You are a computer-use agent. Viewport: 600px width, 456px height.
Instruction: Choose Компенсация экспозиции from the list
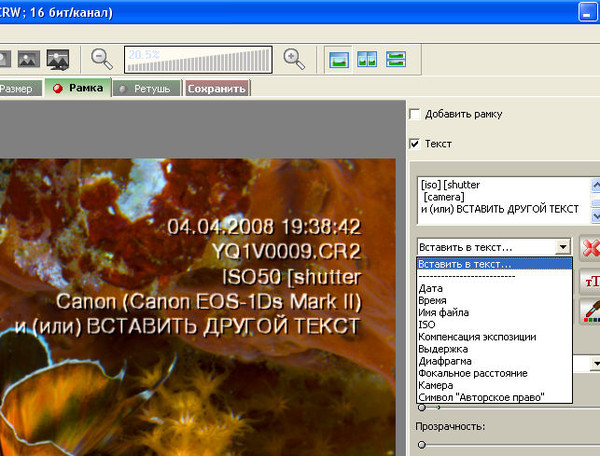coord(494,337)
